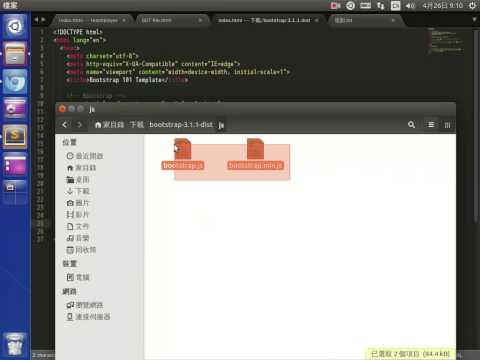Click the Bootstrap 101 Template title line
The height and width of the screenshot is (360, 480).
(127, 80)
